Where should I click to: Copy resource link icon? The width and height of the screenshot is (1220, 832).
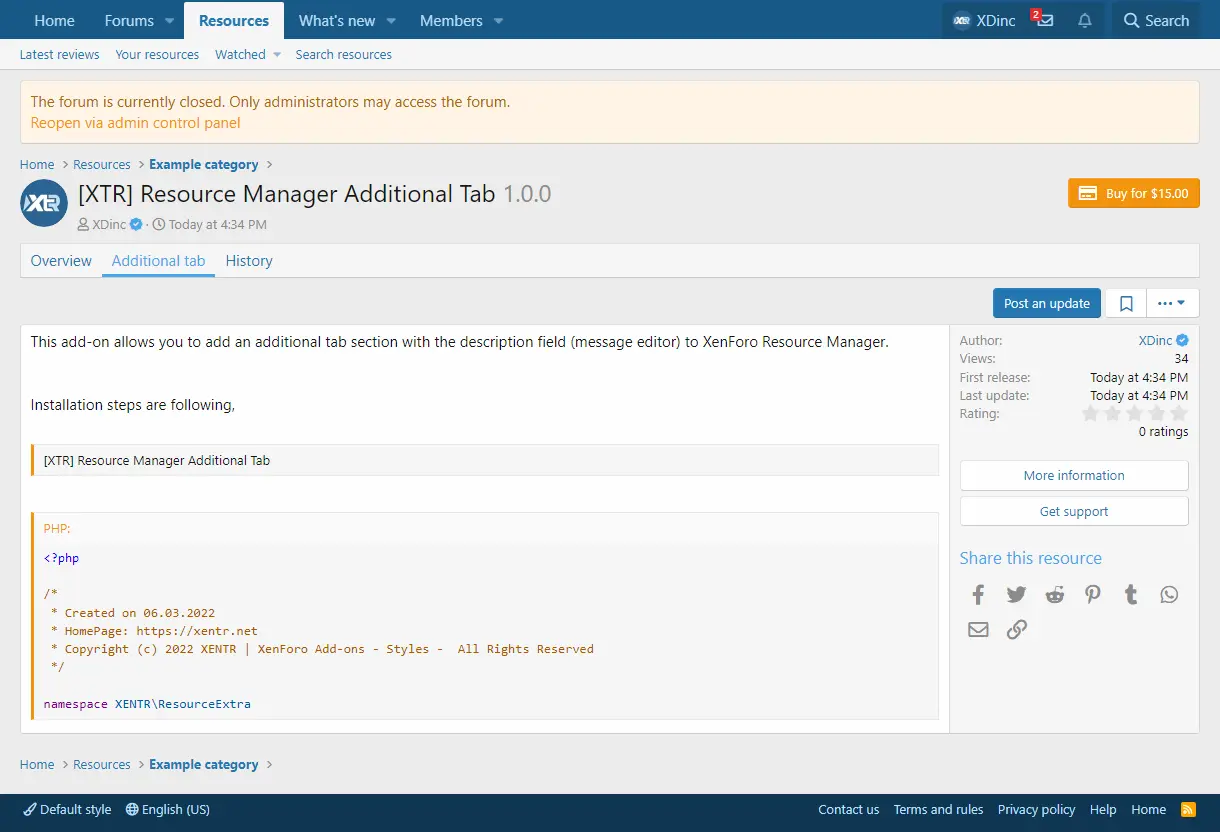point(1016,629)
